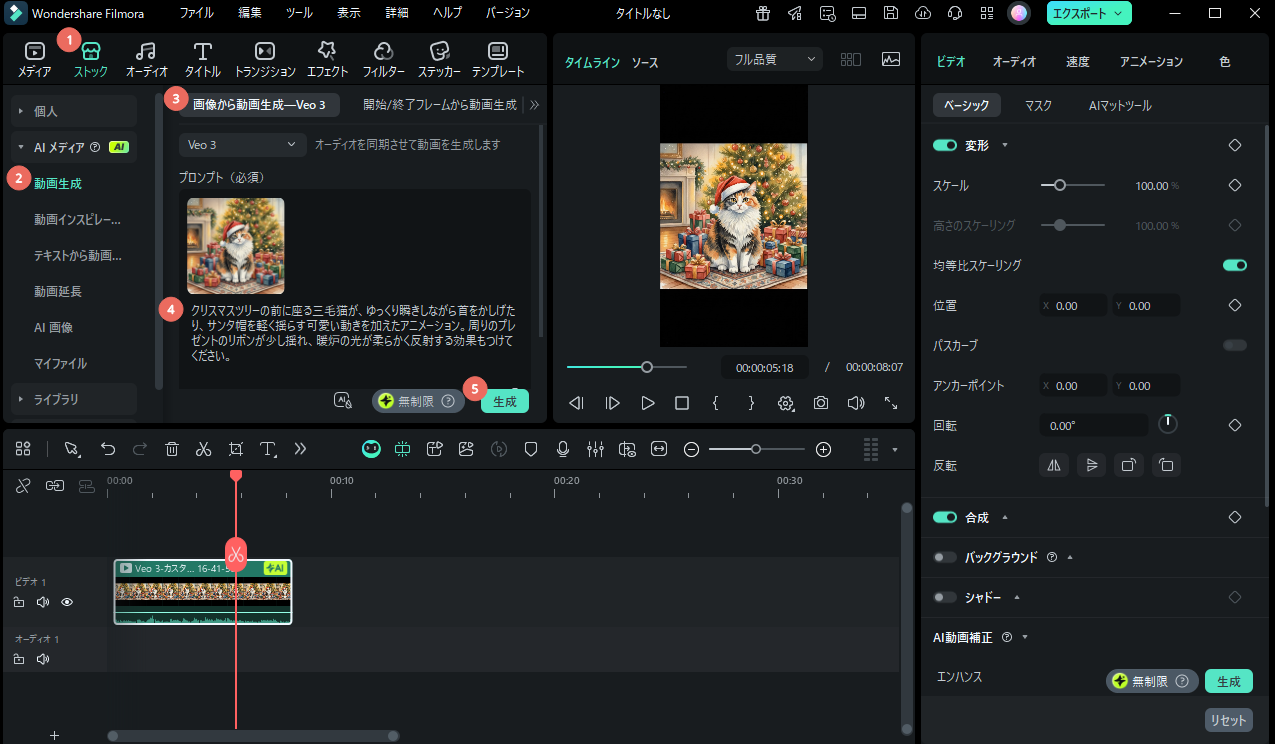Click the delete trash icon above the timeline
The image size is (1275, 744).
pos(172,448)
